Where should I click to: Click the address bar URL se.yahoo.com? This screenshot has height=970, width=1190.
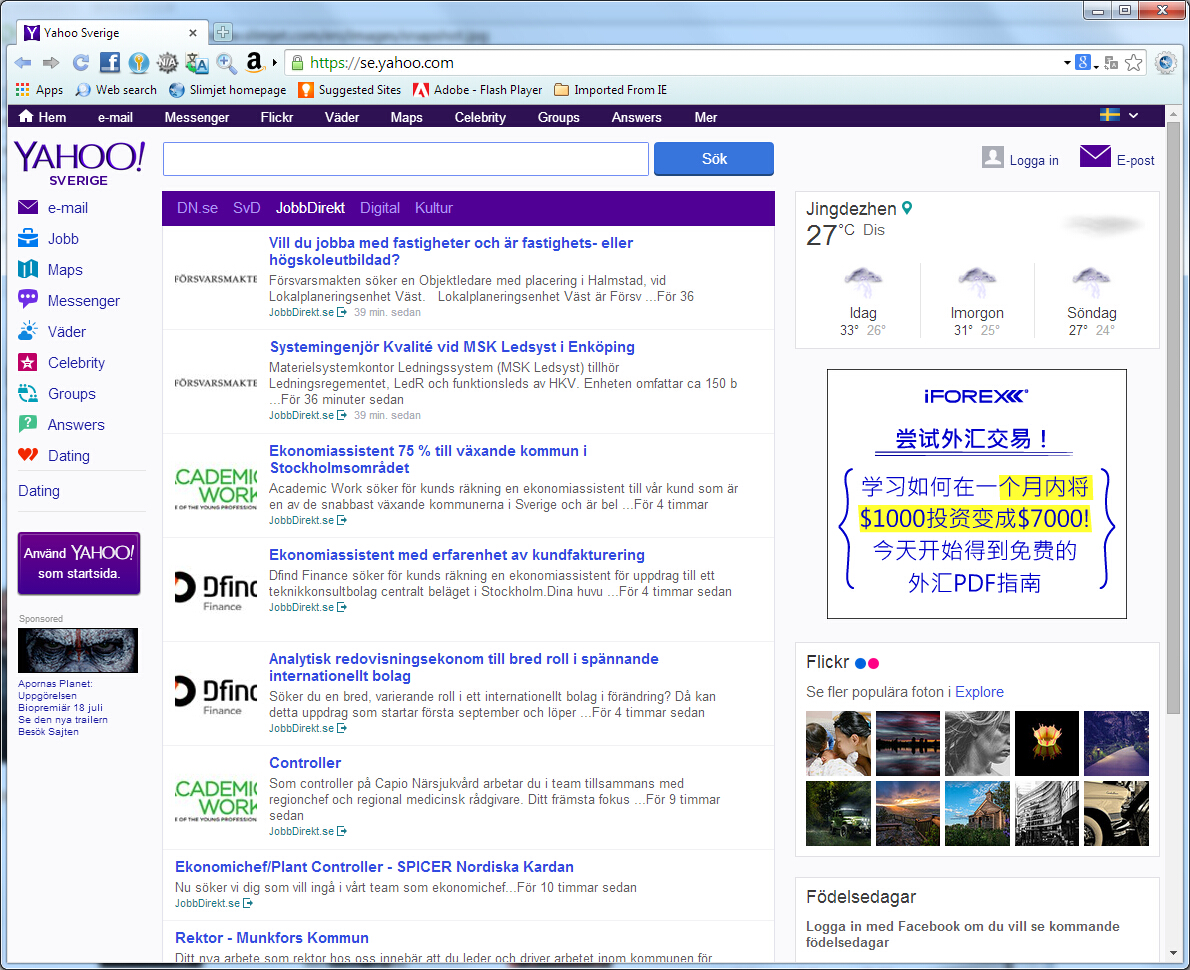click(382, 63)
